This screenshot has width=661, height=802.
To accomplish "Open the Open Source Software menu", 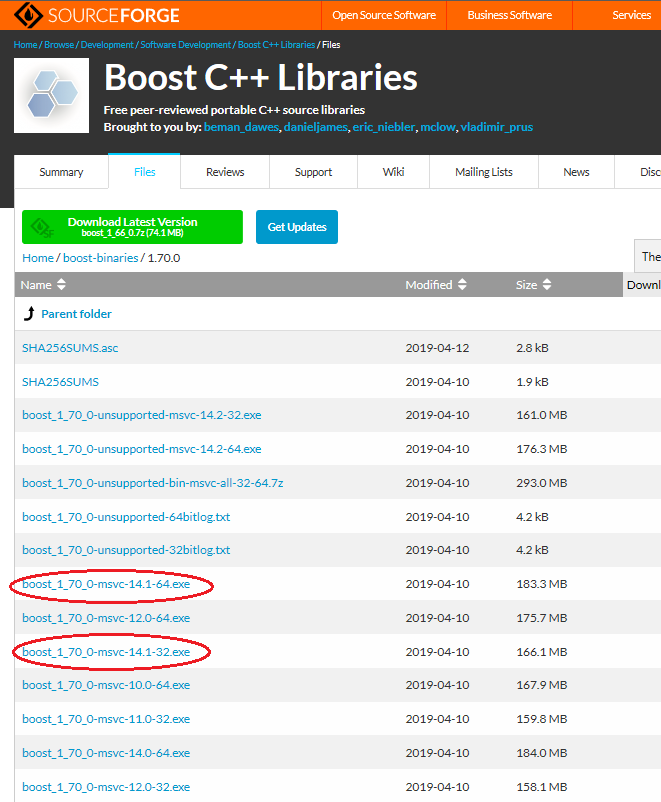I will [384, 15].
